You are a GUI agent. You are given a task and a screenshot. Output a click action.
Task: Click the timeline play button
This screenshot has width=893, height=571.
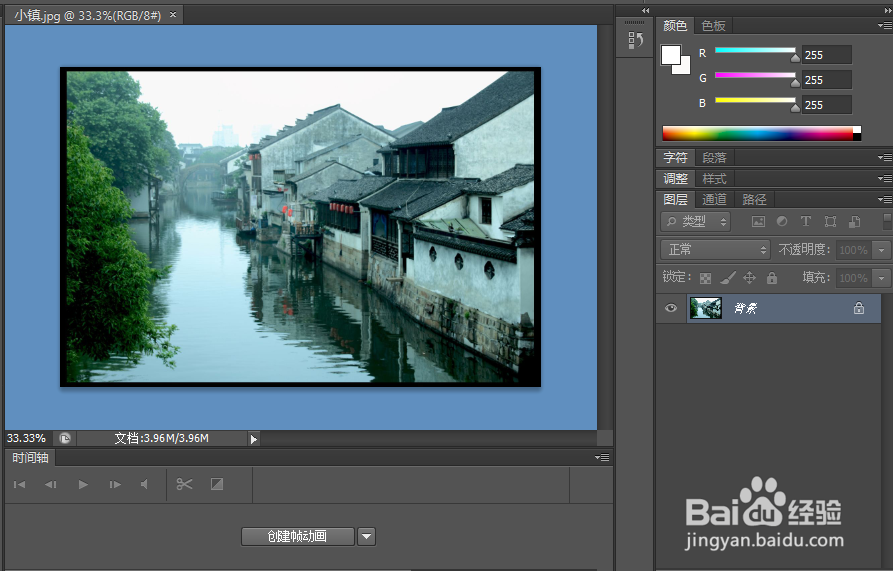point(83,484)
